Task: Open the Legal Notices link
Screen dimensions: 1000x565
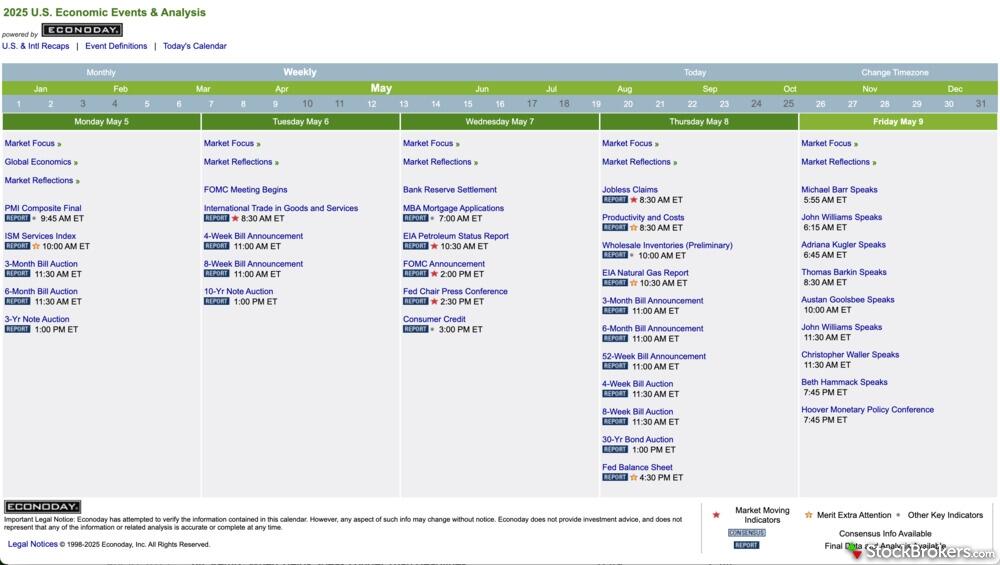Action: [x=33, y=544]
